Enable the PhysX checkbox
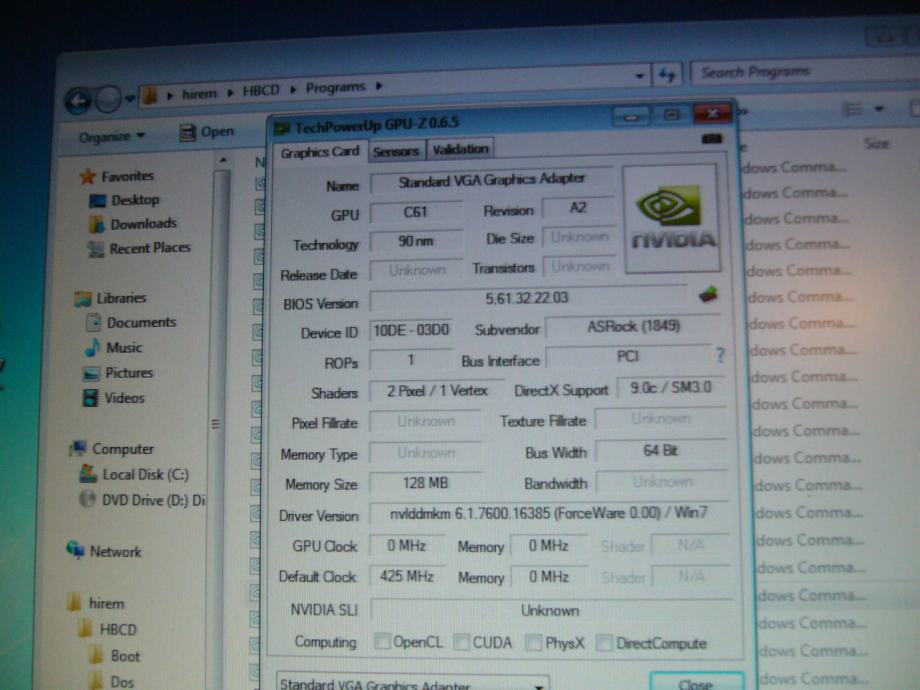Image resolution: width=920 pixels, height=690 pixels. click(533, 642)
